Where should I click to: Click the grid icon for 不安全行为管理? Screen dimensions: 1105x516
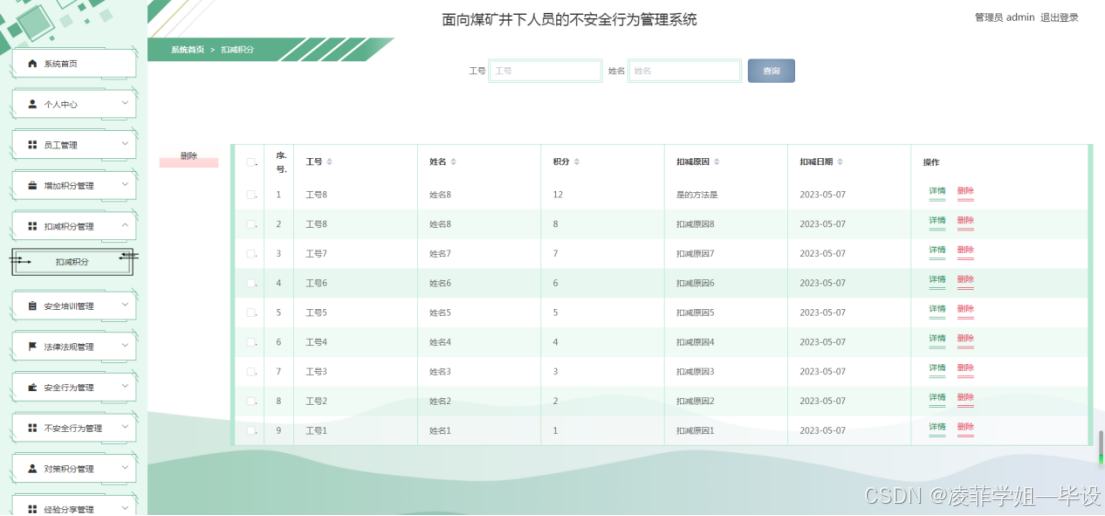click(x=32, y=428)
